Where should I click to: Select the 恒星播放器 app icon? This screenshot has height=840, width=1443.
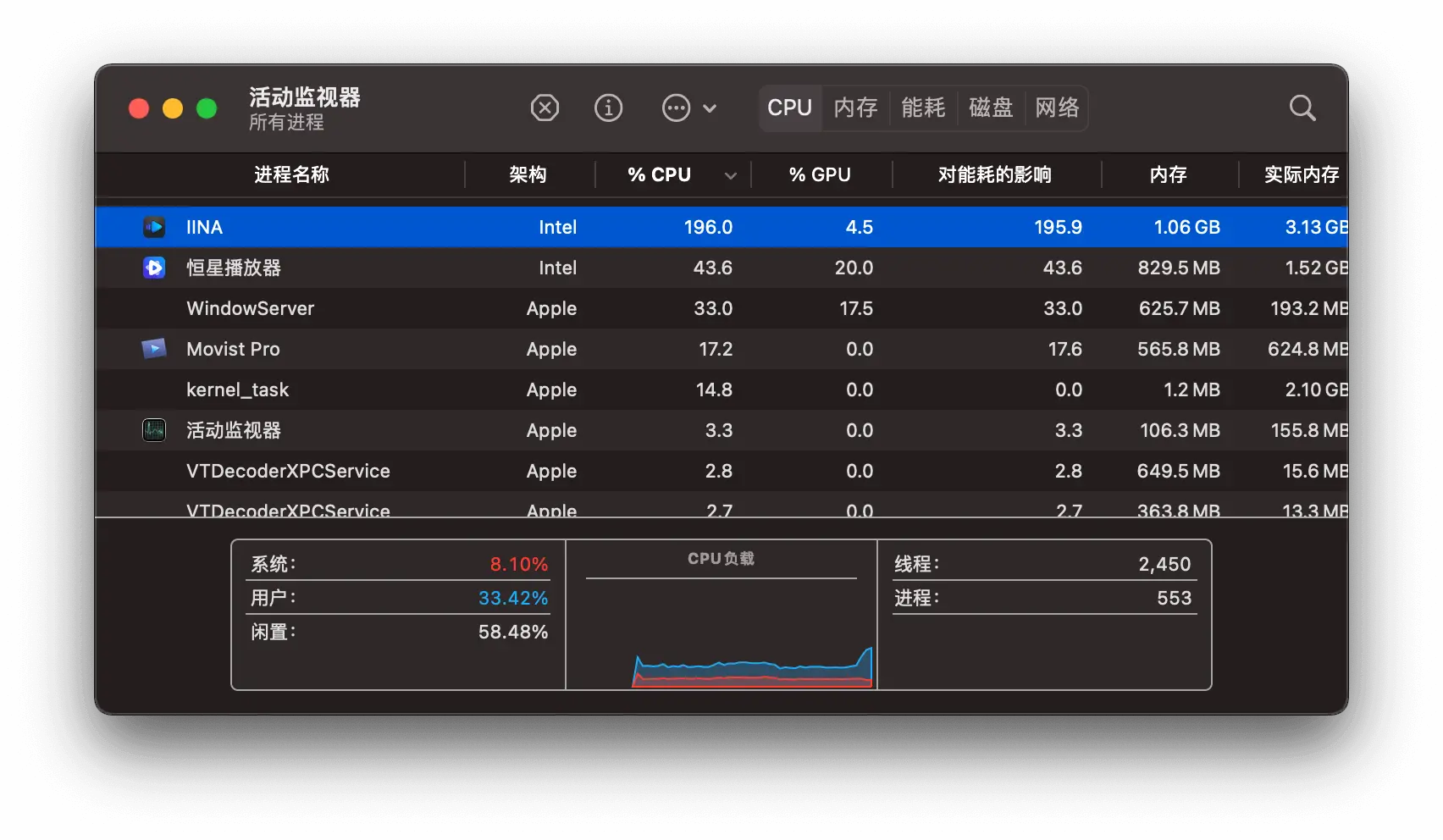[154, 268]
